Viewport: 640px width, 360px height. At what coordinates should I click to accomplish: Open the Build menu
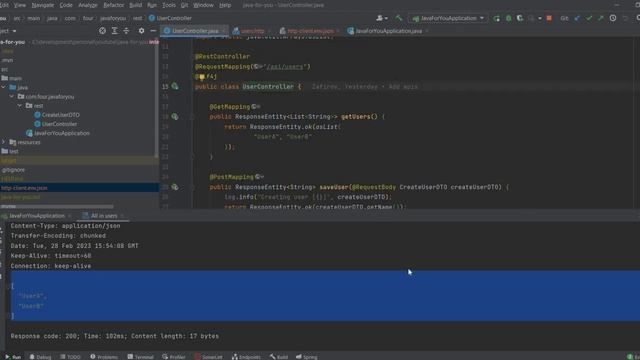point(136,5)
